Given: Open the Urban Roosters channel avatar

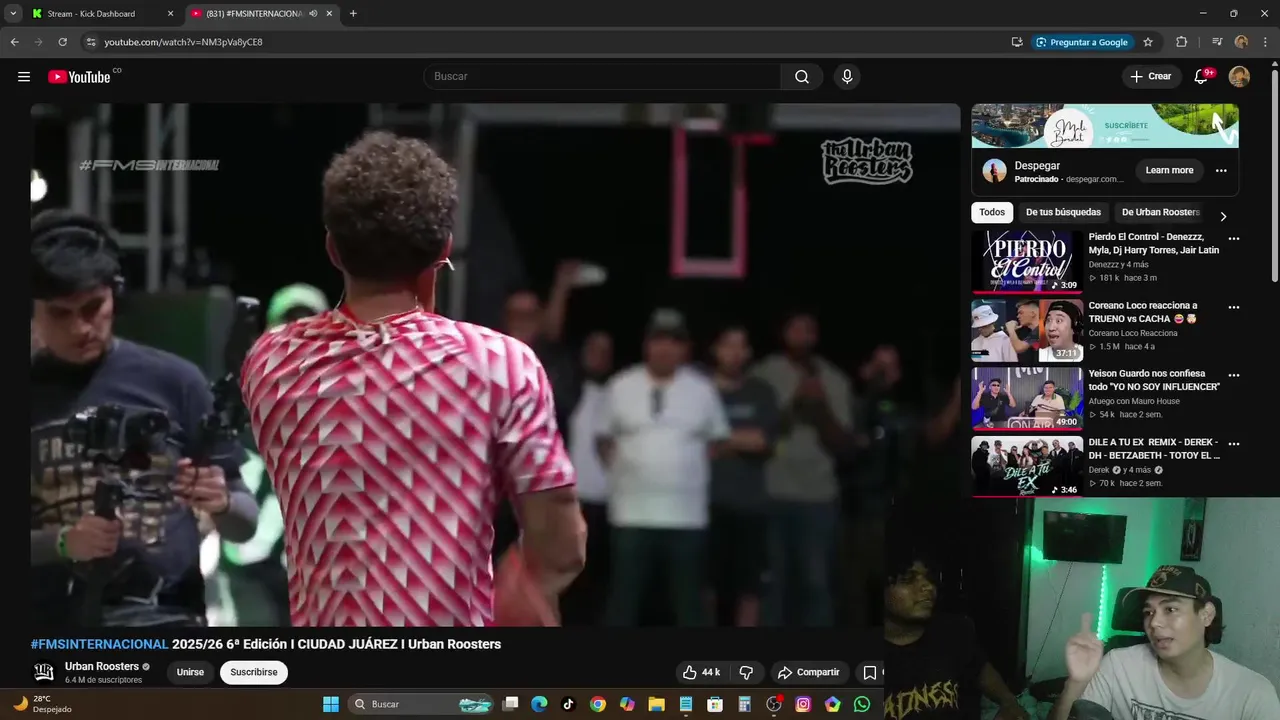Looking at the screenshot, I should click(44, 672).
